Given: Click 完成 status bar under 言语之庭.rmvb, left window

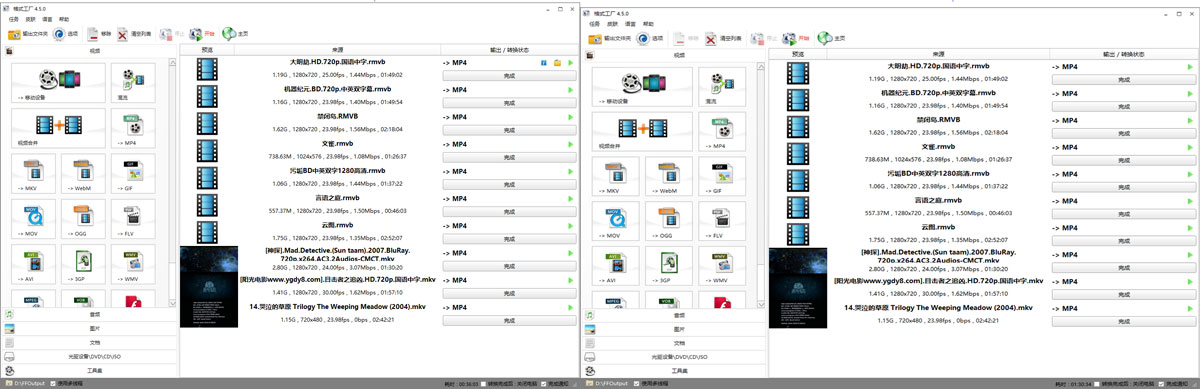Looking at the screenshot, I should pyautogui.click(x=509, y=211).
